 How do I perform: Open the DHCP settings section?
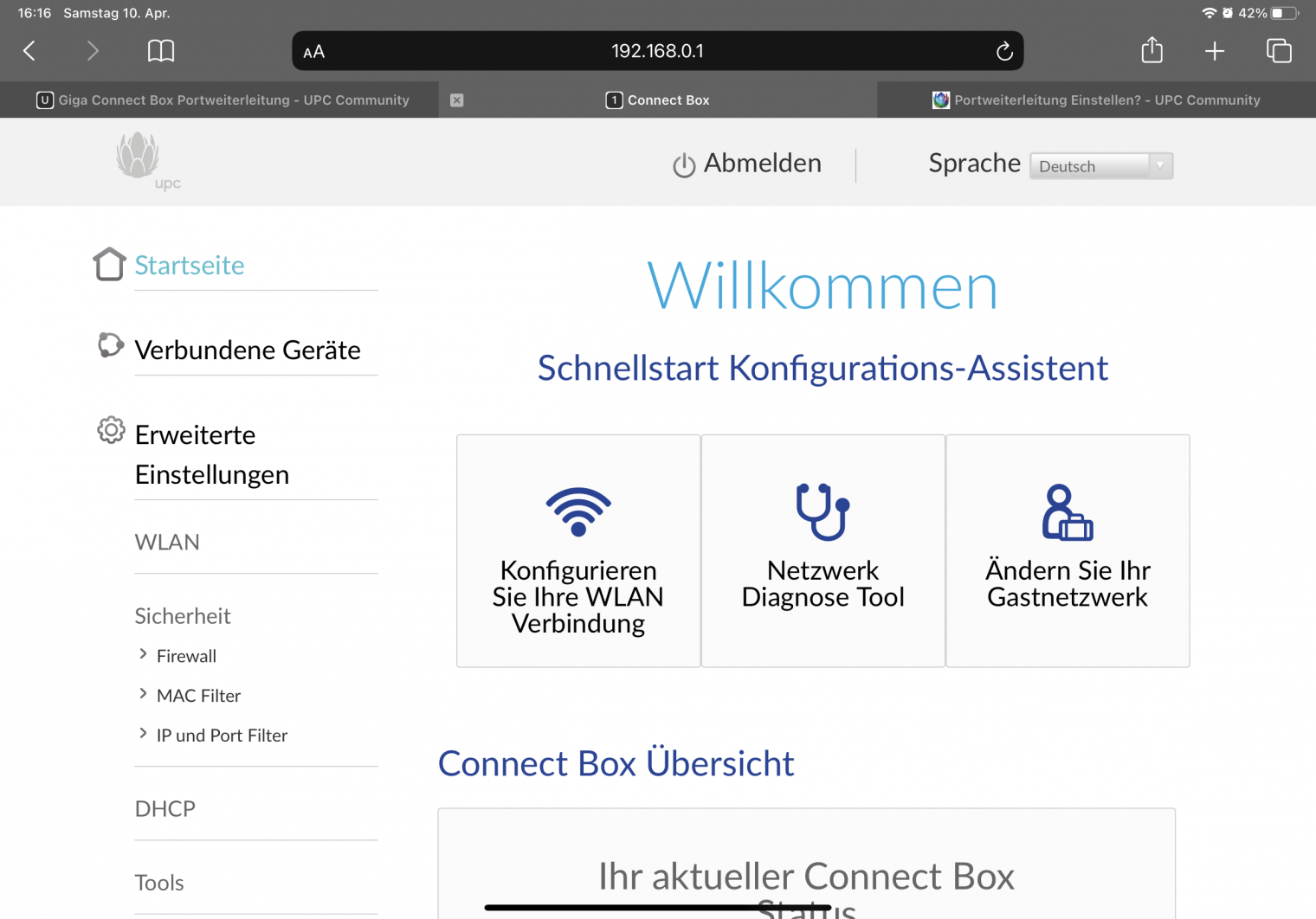[165, 809]
